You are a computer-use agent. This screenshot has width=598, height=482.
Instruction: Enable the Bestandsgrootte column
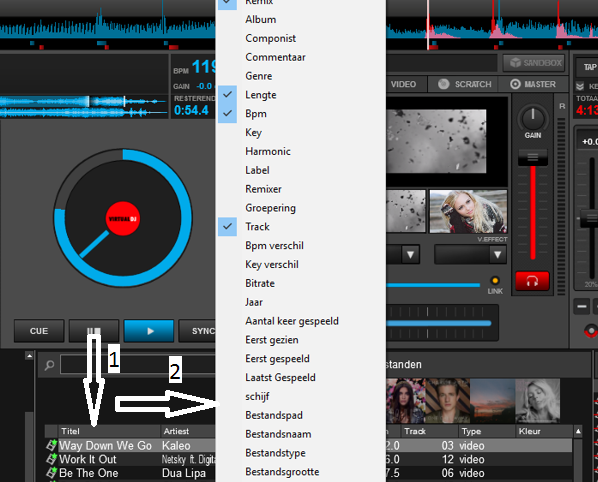click(282, 472)
